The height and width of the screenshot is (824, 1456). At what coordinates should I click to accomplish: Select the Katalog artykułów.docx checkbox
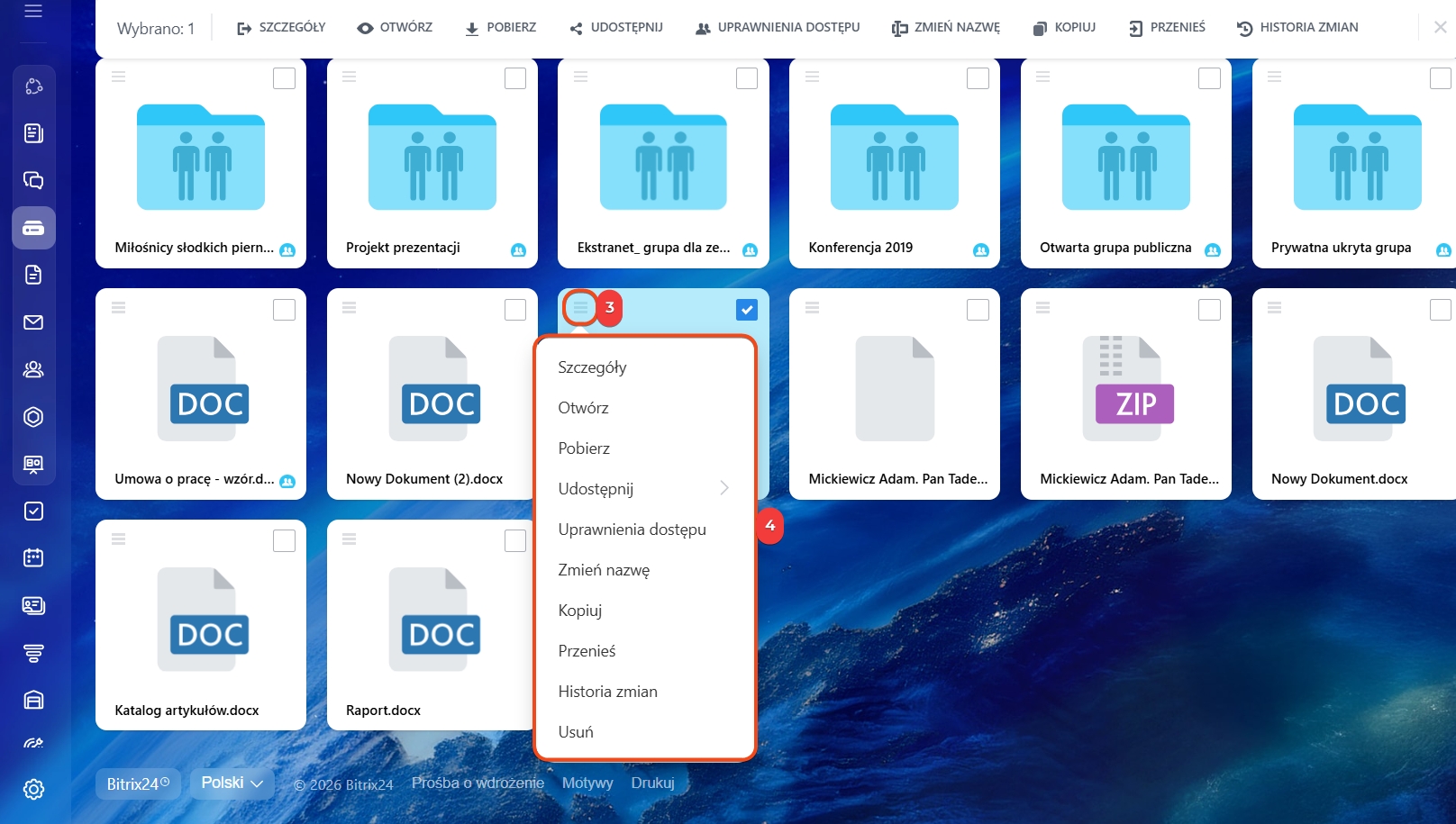pos(284,541)
